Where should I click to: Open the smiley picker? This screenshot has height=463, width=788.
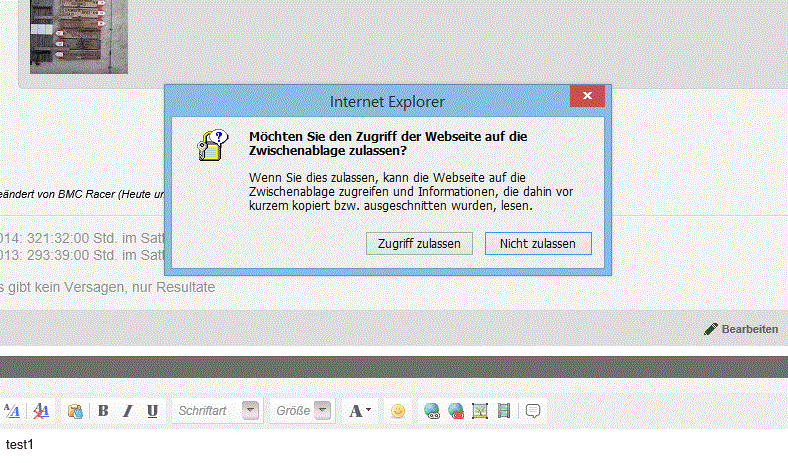point(398,411)
